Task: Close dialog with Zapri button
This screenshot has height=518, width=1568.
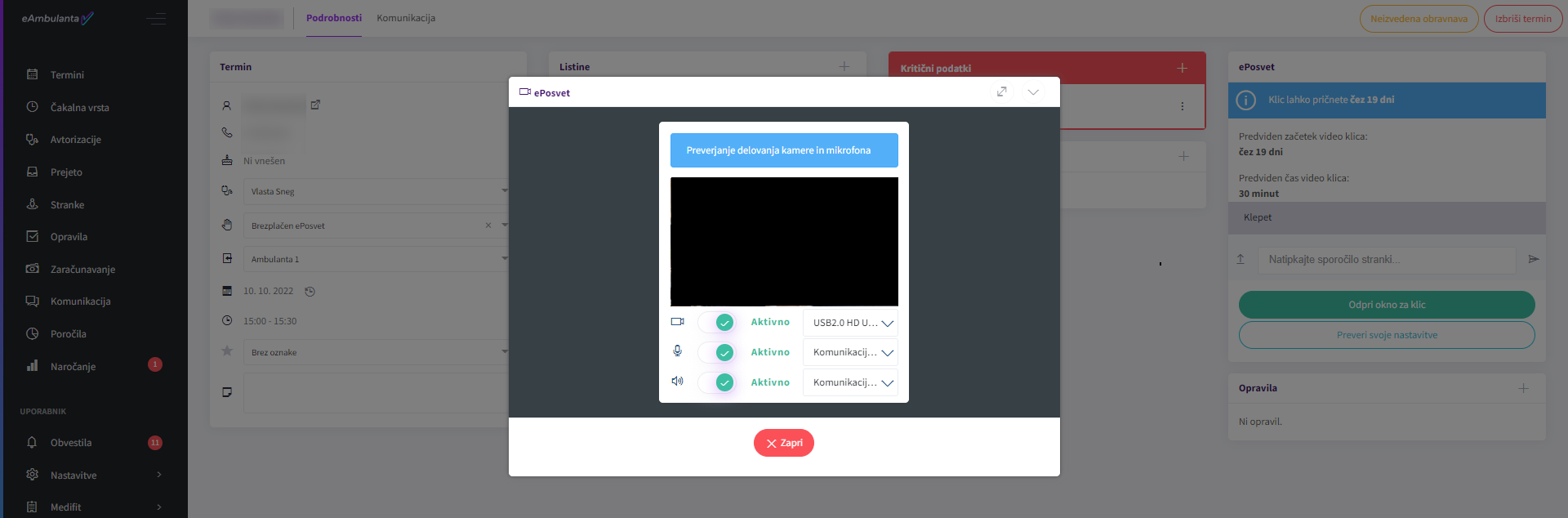Action: (x=783, y=443)
